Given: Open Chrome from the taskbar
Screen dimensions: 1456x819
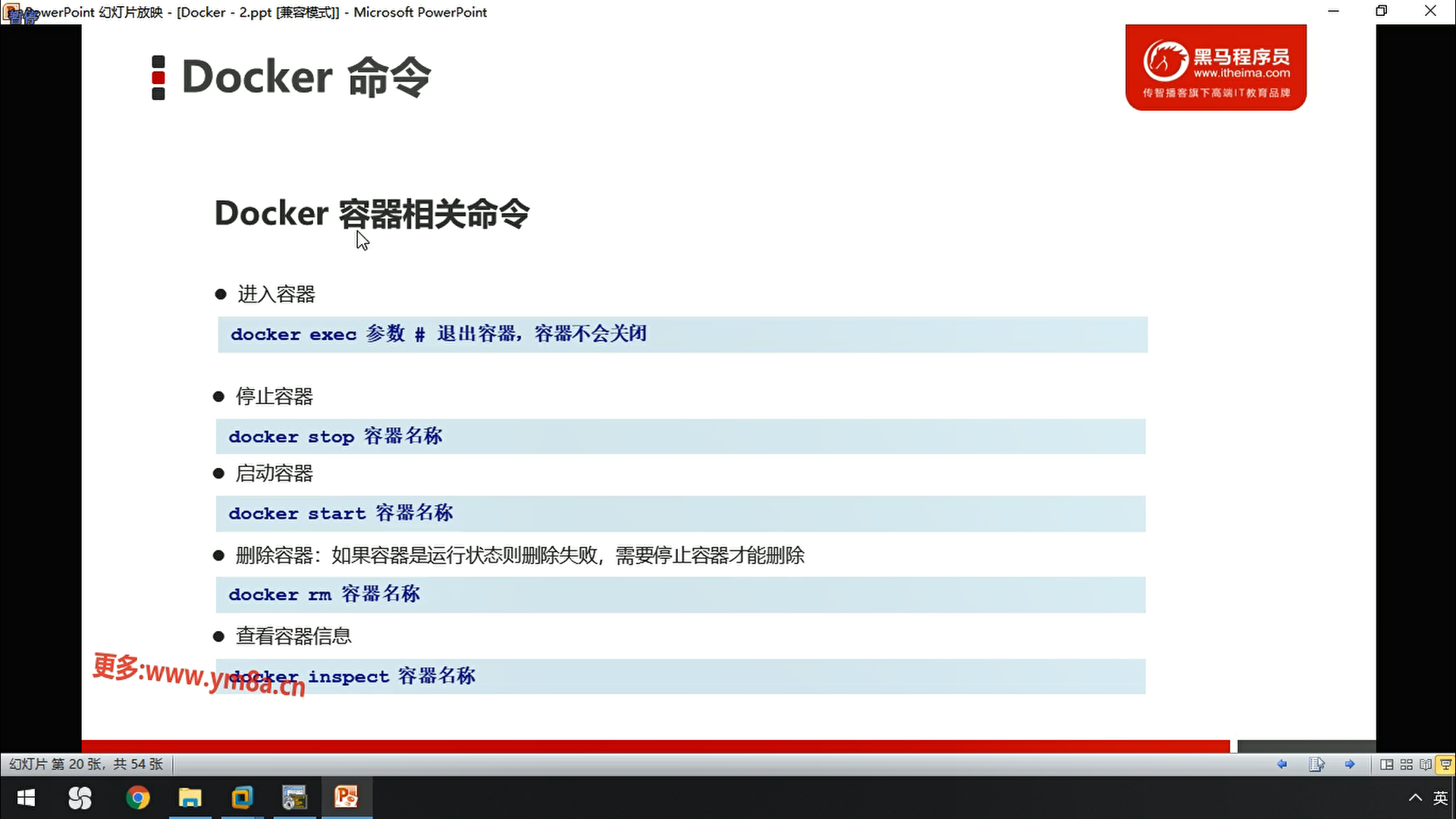Looking at the screenshot, I should click(x=137, y=798).
